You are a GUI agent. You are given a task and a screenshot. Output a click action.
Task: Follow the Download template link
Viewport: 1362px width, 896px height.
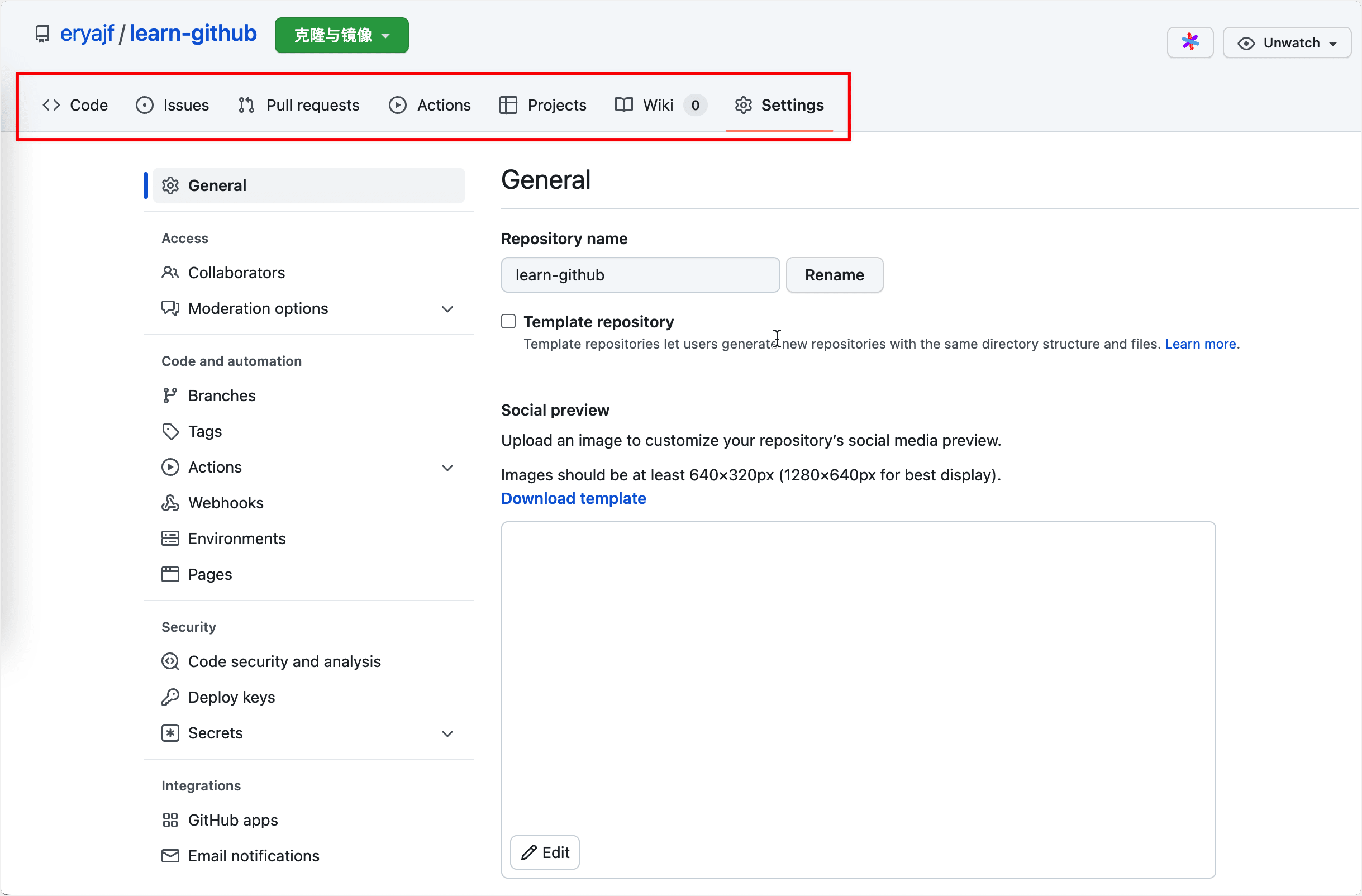(573, 498)
